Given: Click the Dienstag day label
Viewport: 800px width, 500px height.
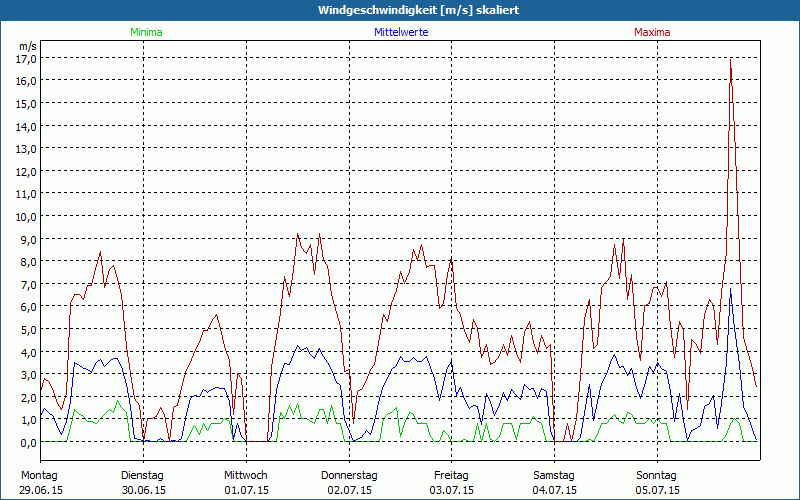Looking at the screenshot, I should [143, 475].
